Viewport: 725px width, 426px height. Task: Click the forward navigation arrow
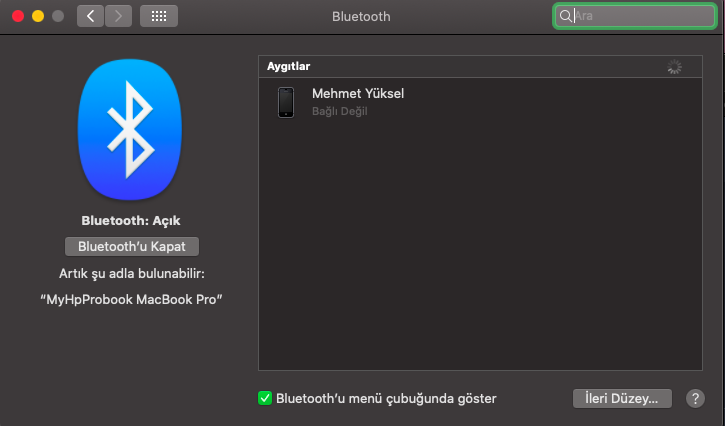coord(119,17)
